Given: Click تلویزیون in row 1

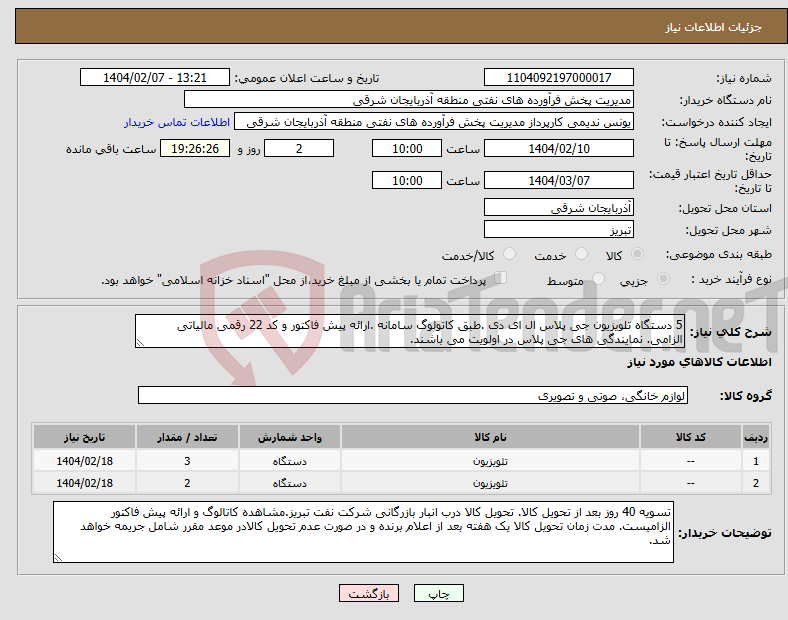Looking at the screenshot, I should [490, 461].
